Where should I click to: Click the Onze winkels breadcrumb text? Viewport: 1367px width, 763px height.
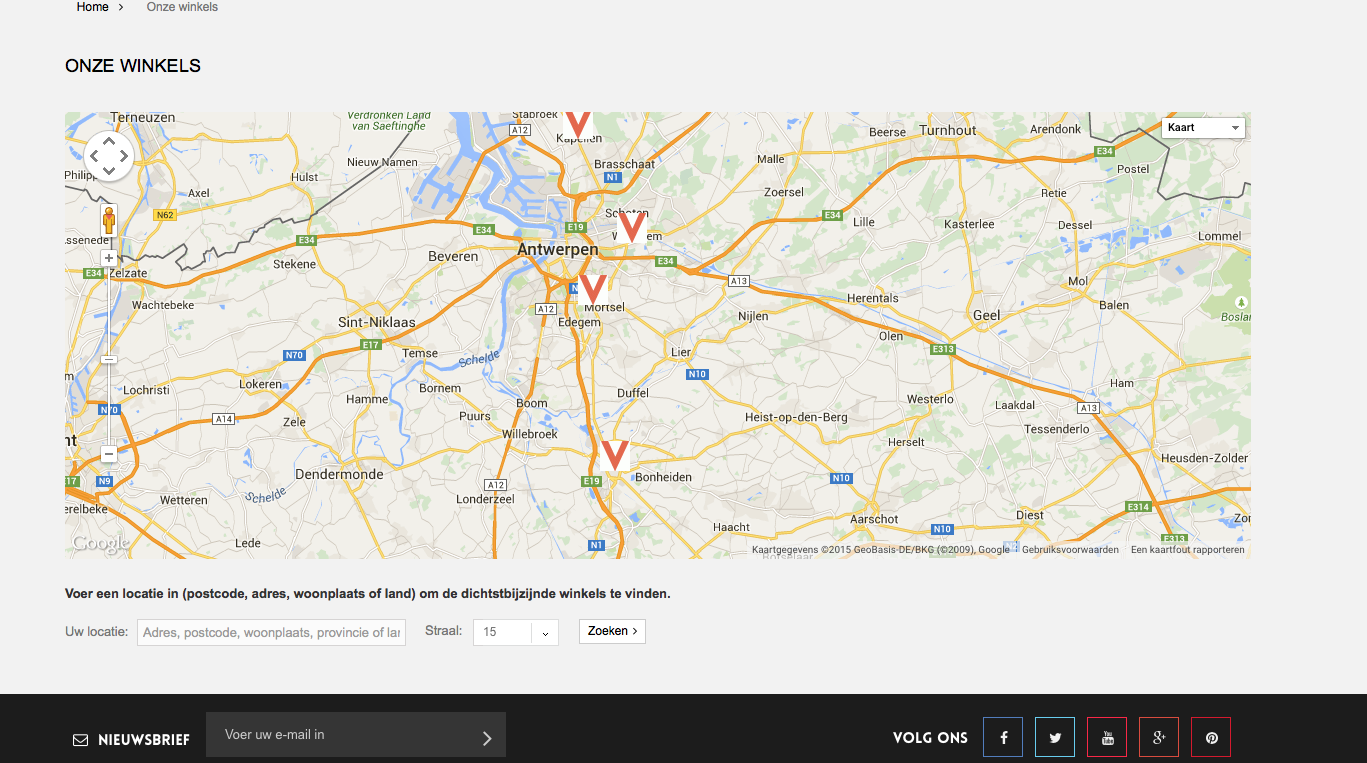(x=182, y=7)
